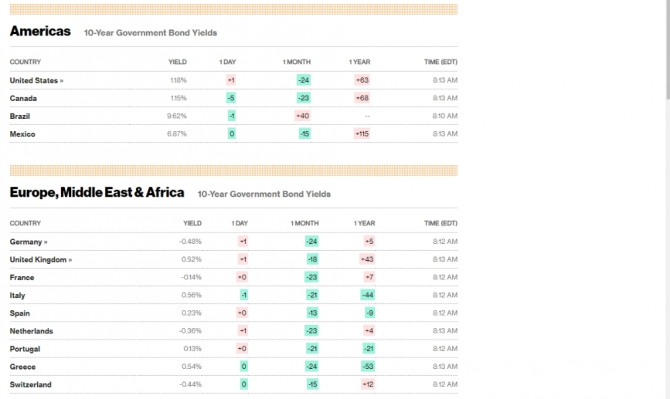Viewport: 670px width, 399px height.
Task: Click the page's vertical scrollbar thumb
Action: 667,49
